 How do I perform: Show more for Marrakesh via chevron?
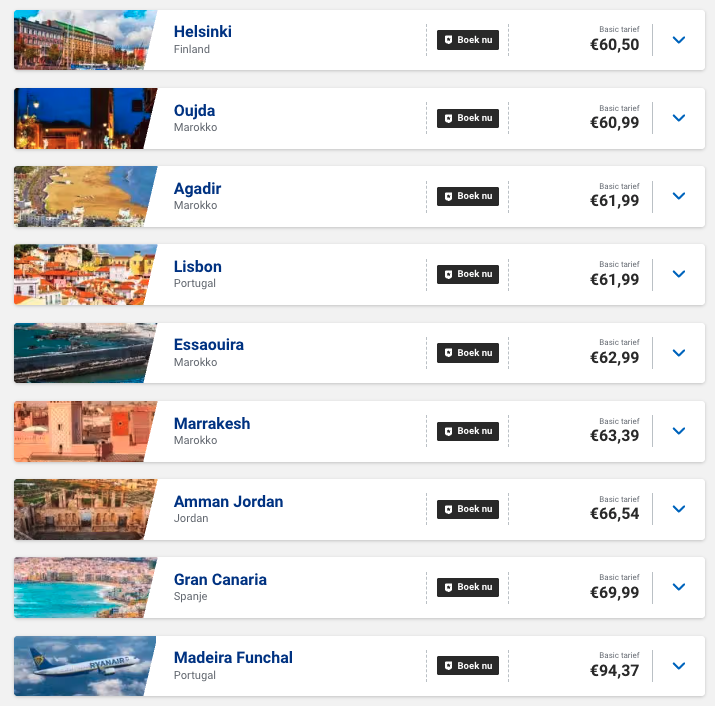pos(679,431)
